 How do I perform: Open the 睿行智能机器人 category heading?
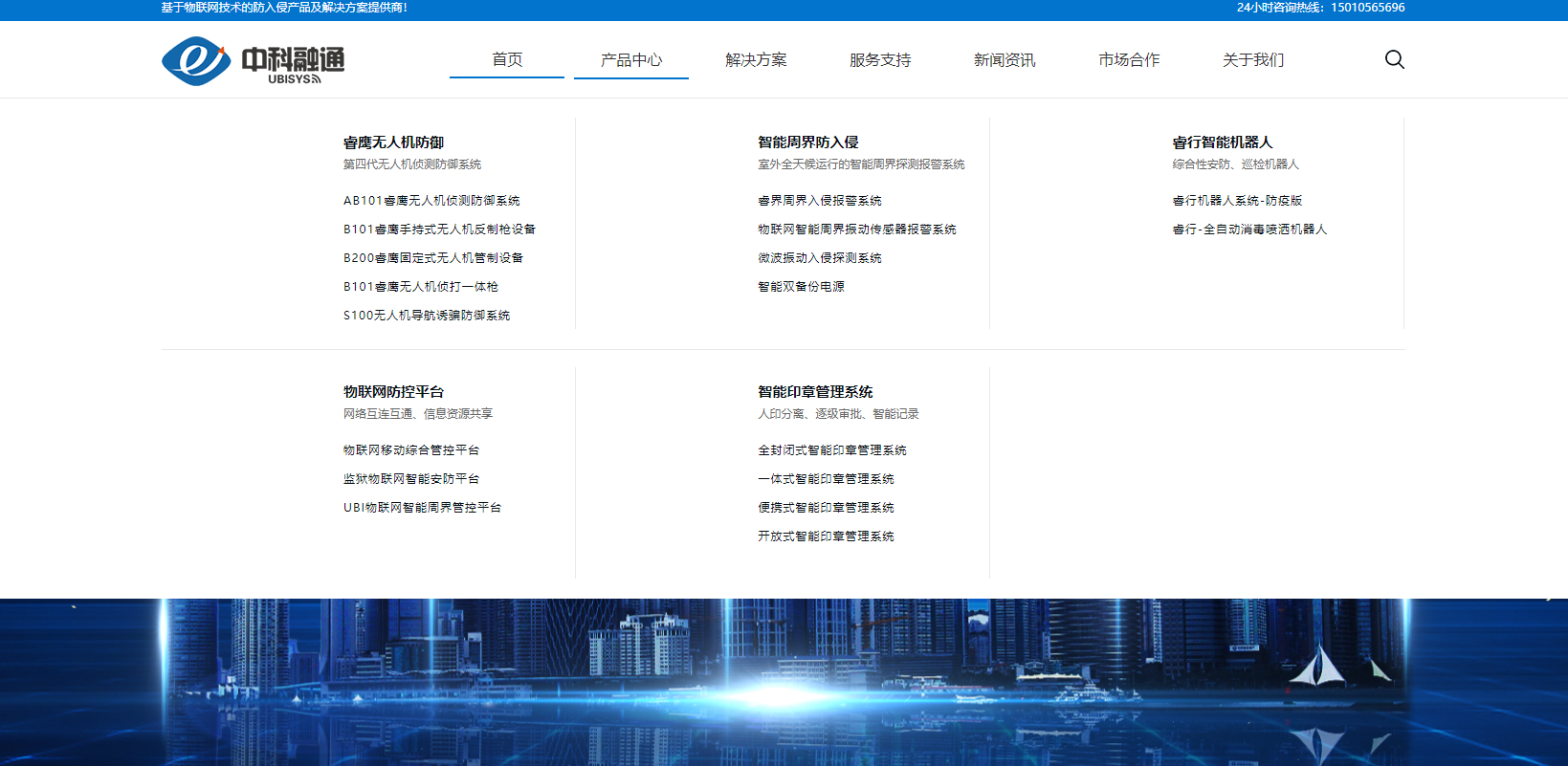[1223, 142]
